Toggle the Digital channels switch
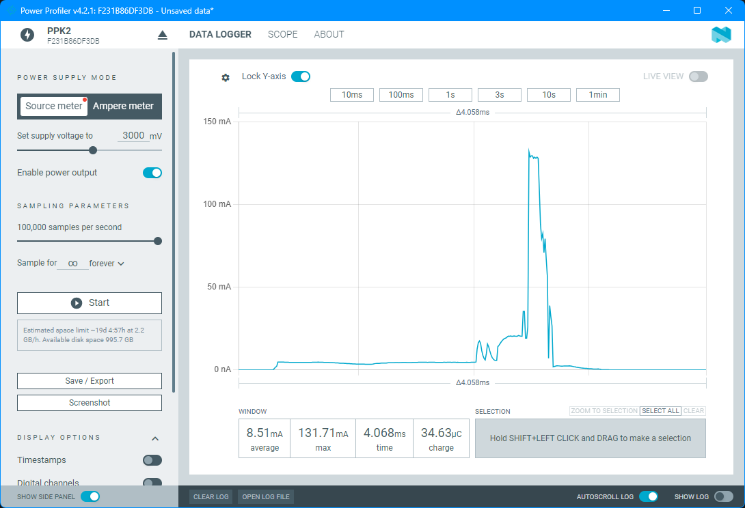The image size is (745, 508). [153, 482]
